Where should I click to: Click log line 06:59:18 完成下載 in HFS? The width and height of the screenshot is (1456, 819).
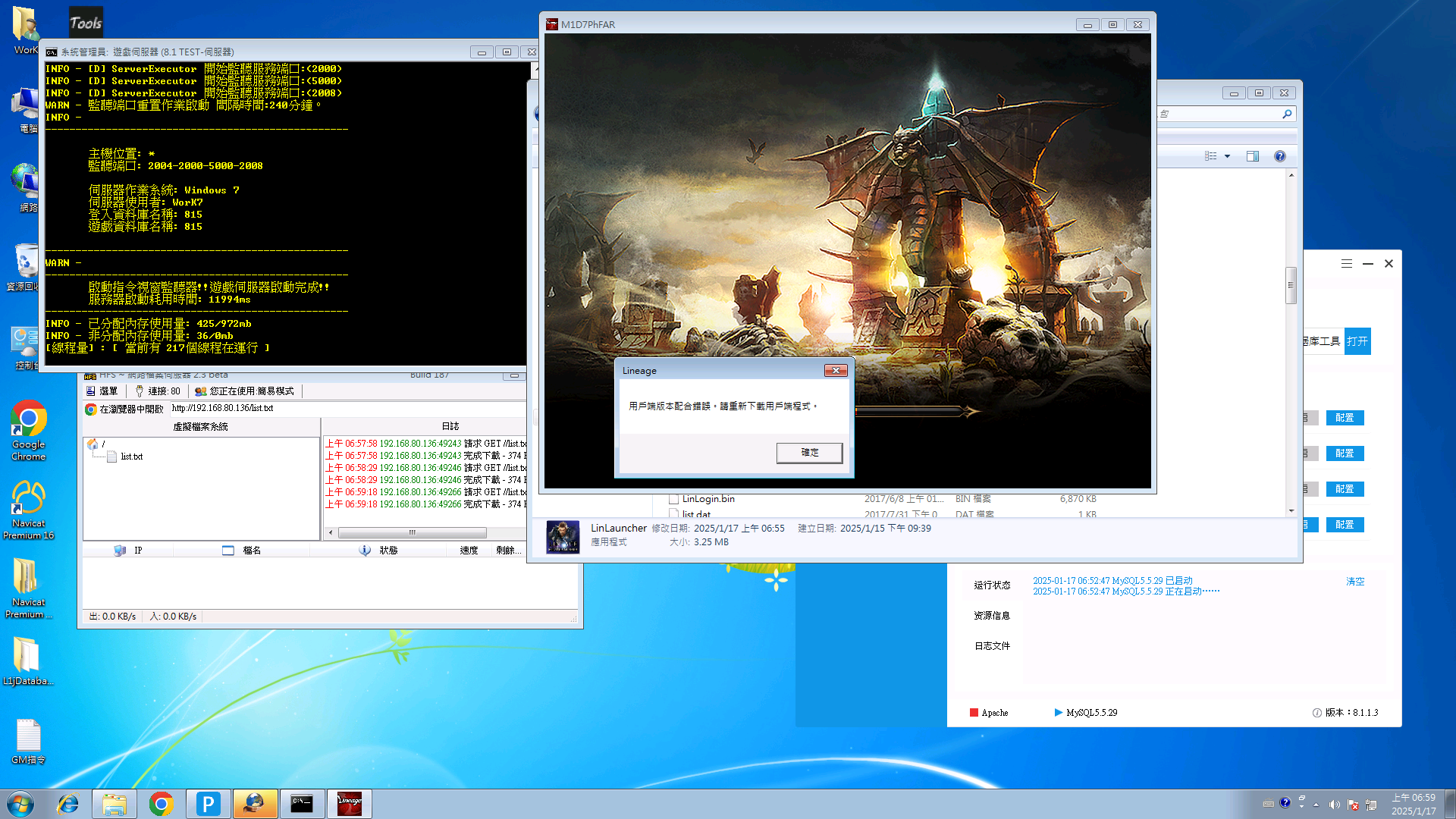click(426, 504)
